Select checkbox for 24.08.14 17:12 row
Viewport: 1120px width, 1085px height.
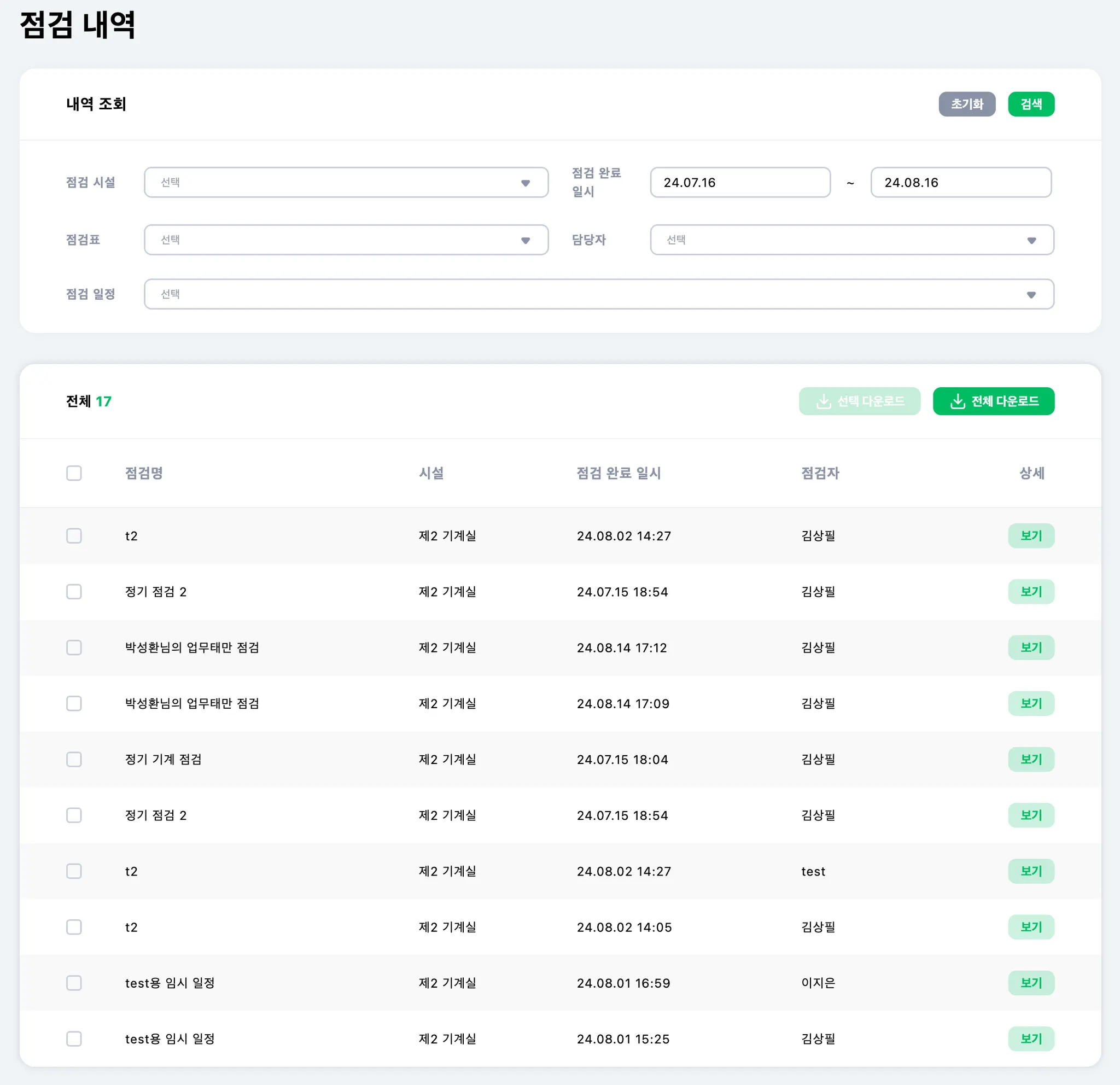tap(74, 647)
